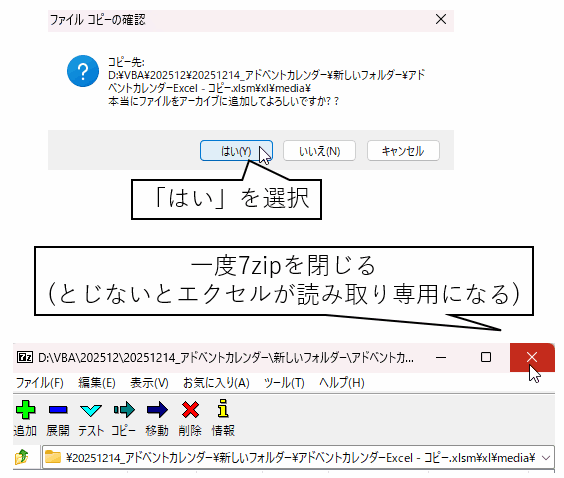Click the folder icon in address bar

(x=53, y=457)
